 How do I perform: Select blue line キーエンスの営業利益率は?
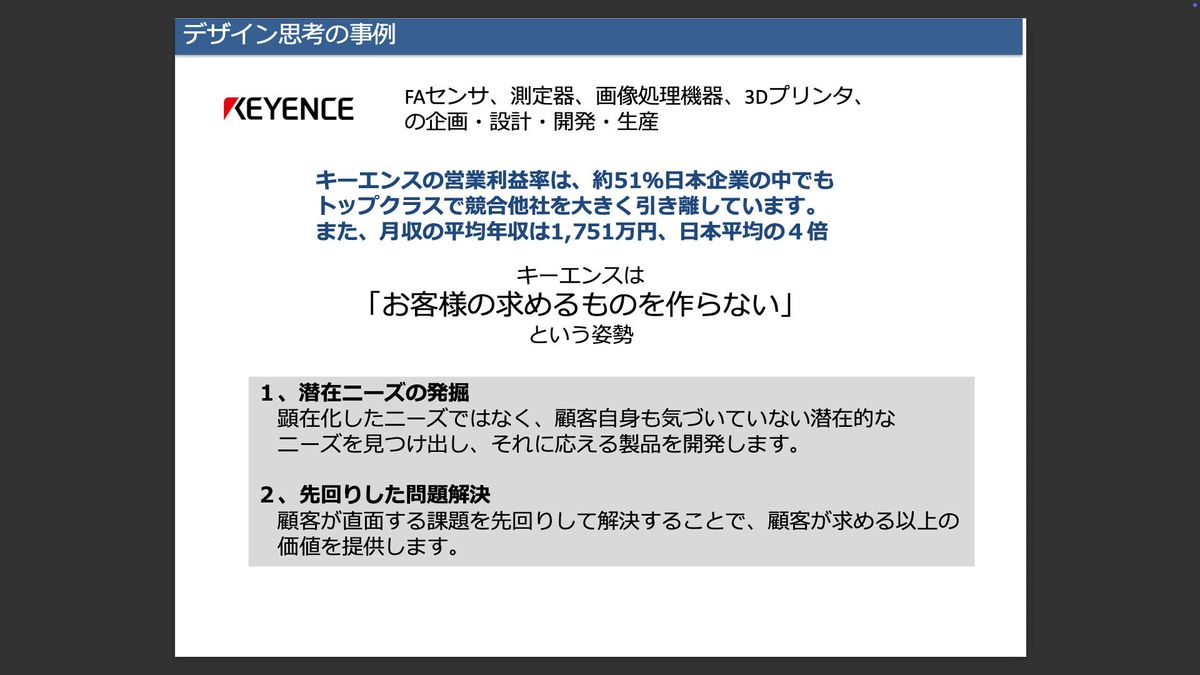[x=574, y=181]
